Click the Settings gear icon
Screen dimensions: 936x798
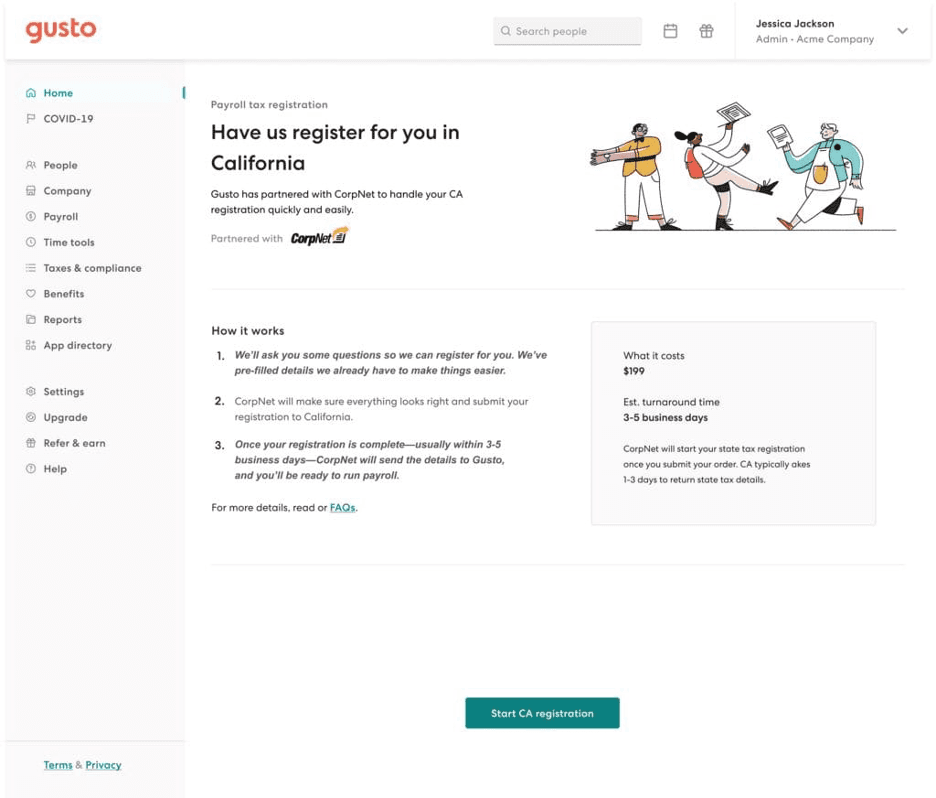click(x=31, y=392)
